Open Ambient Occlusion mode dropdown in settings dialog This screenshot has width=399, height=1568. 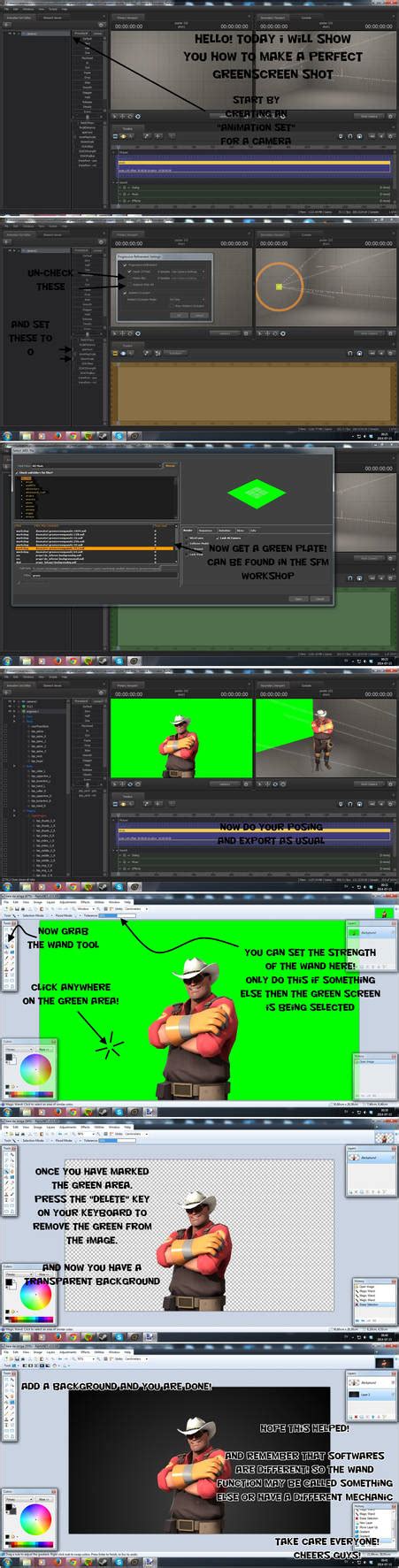[186, 299]
